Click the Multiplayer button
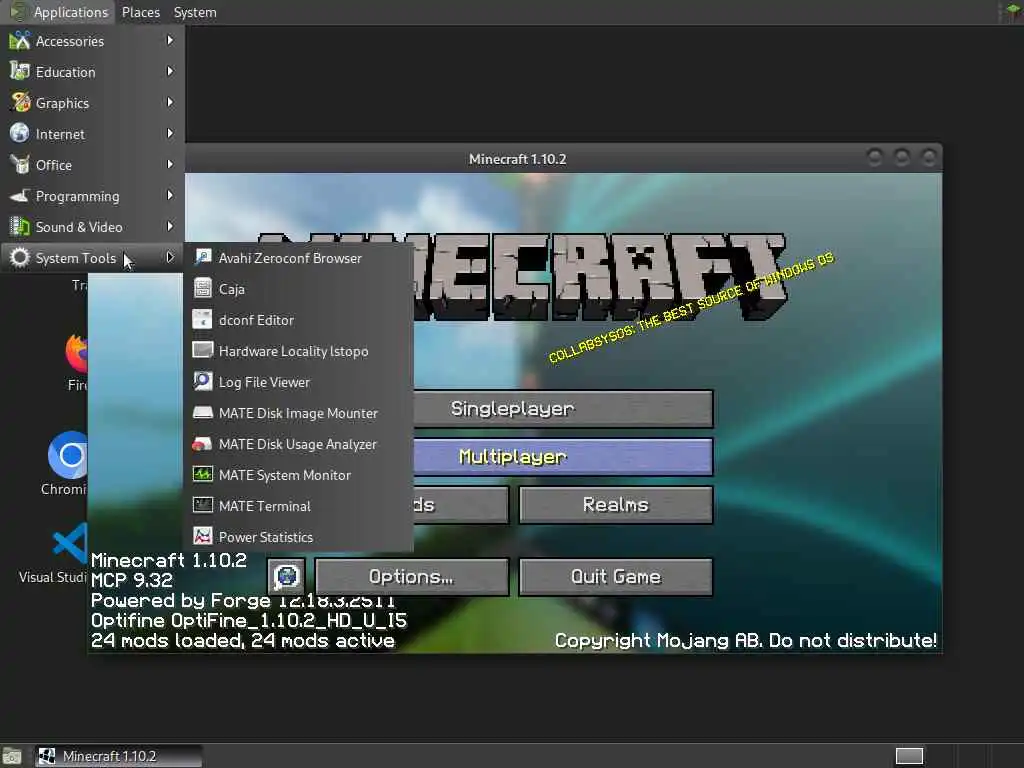The height and width of the screenshot is (768, 1024). point(563,456)
